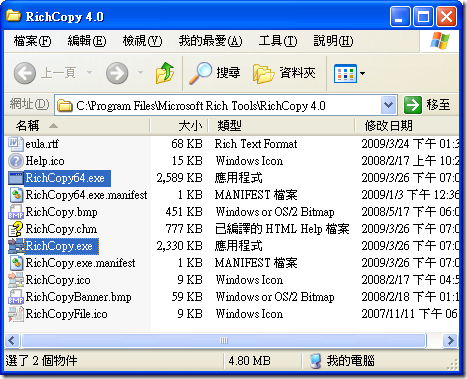Click the RichCopyFile.ico file name
This screenshot has height=379, width=467.
click(66, 314)
